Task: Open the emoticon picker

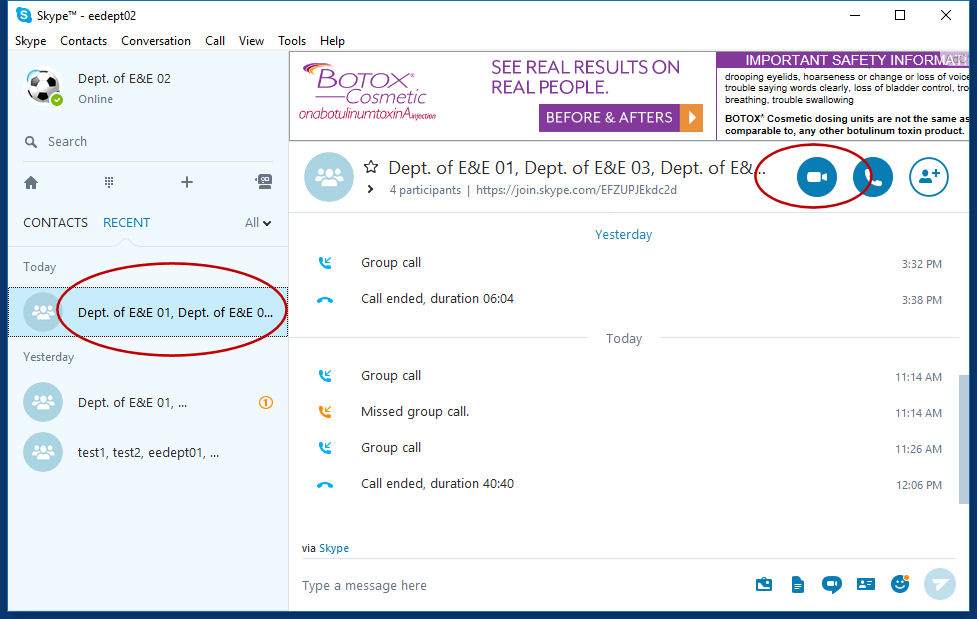Action: coord(900,584)
